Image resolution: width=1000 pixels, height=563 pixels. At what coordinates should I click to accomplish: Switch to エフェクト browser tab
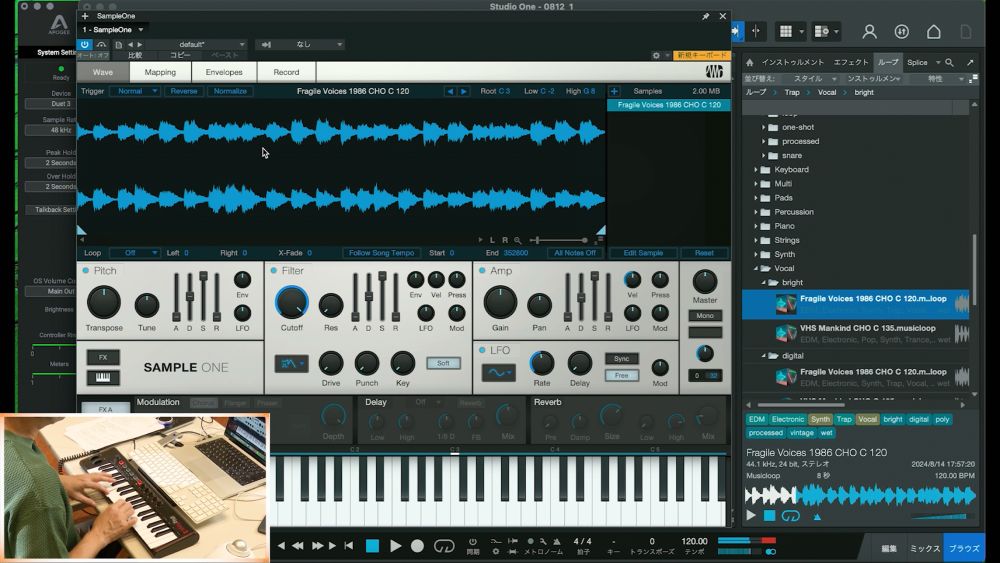pos(851,62)
